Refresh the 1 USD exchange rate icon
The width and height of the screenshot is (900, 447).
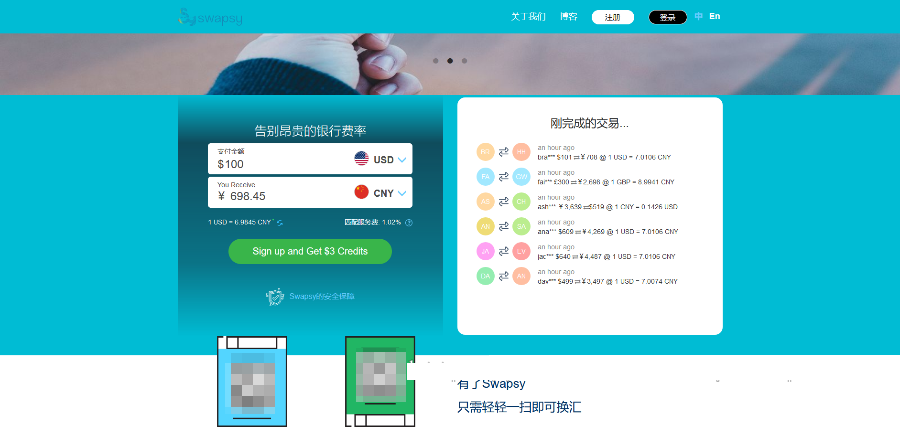[280, 223]
